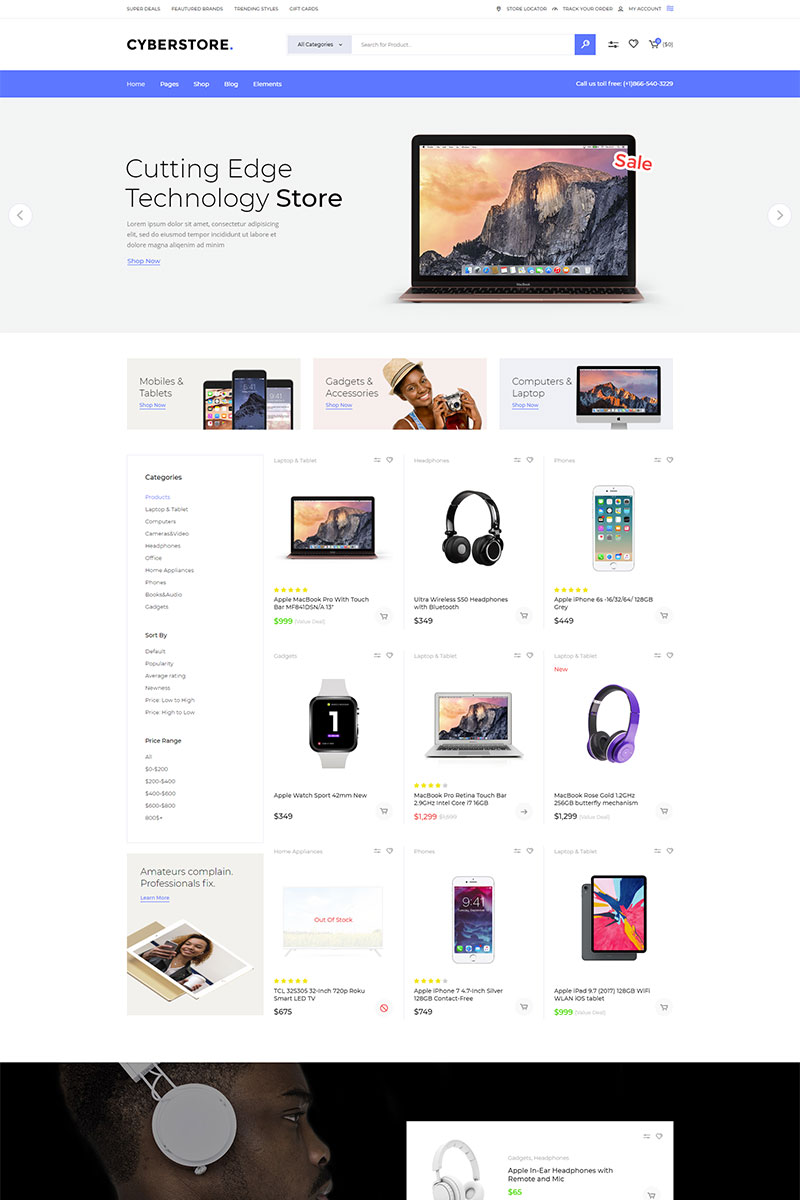Select the Headphones category filter
Viewport: 800px width, 1200px height.
pos(163,546)
